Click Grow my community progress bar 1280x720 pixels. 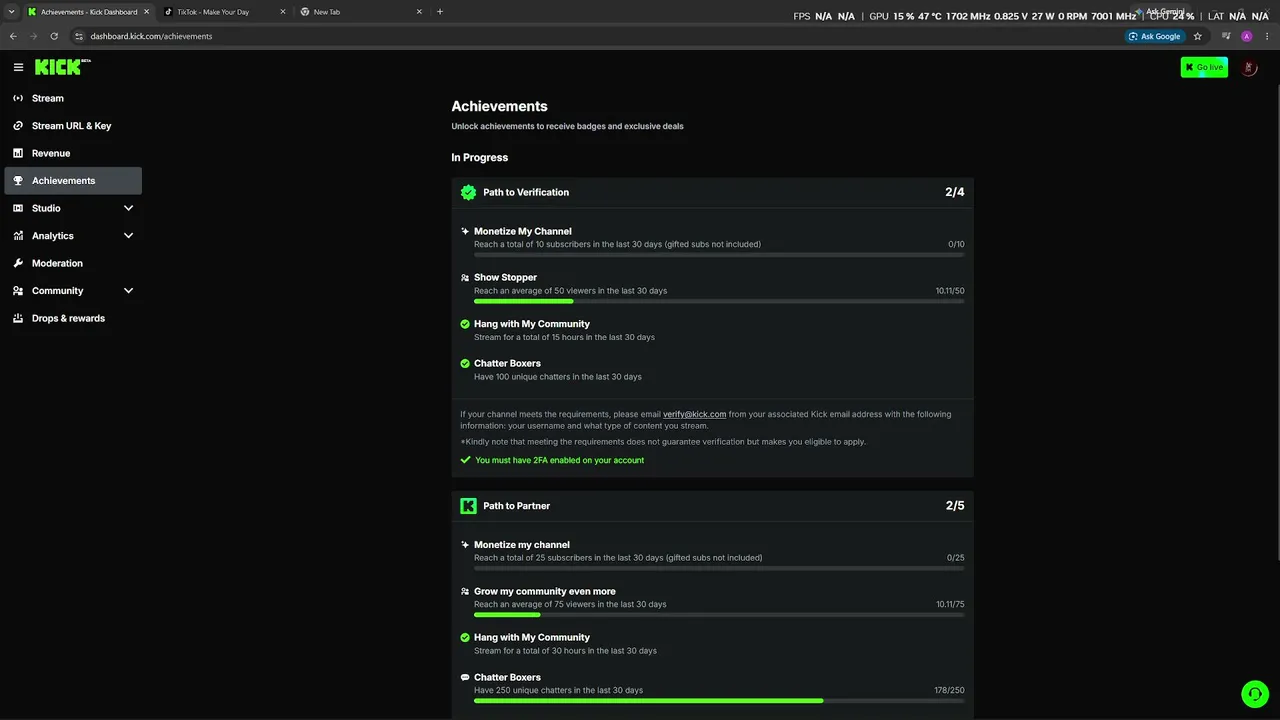719,615
